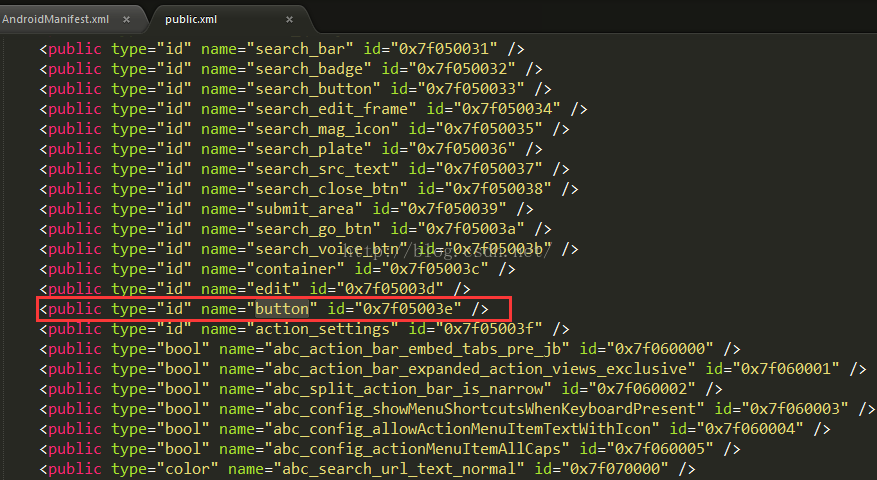This screenshot has width=877, height=480.
Task: Click the id value "0x7f05003c"
Action: pyautogui.click(x=435, y=269)
